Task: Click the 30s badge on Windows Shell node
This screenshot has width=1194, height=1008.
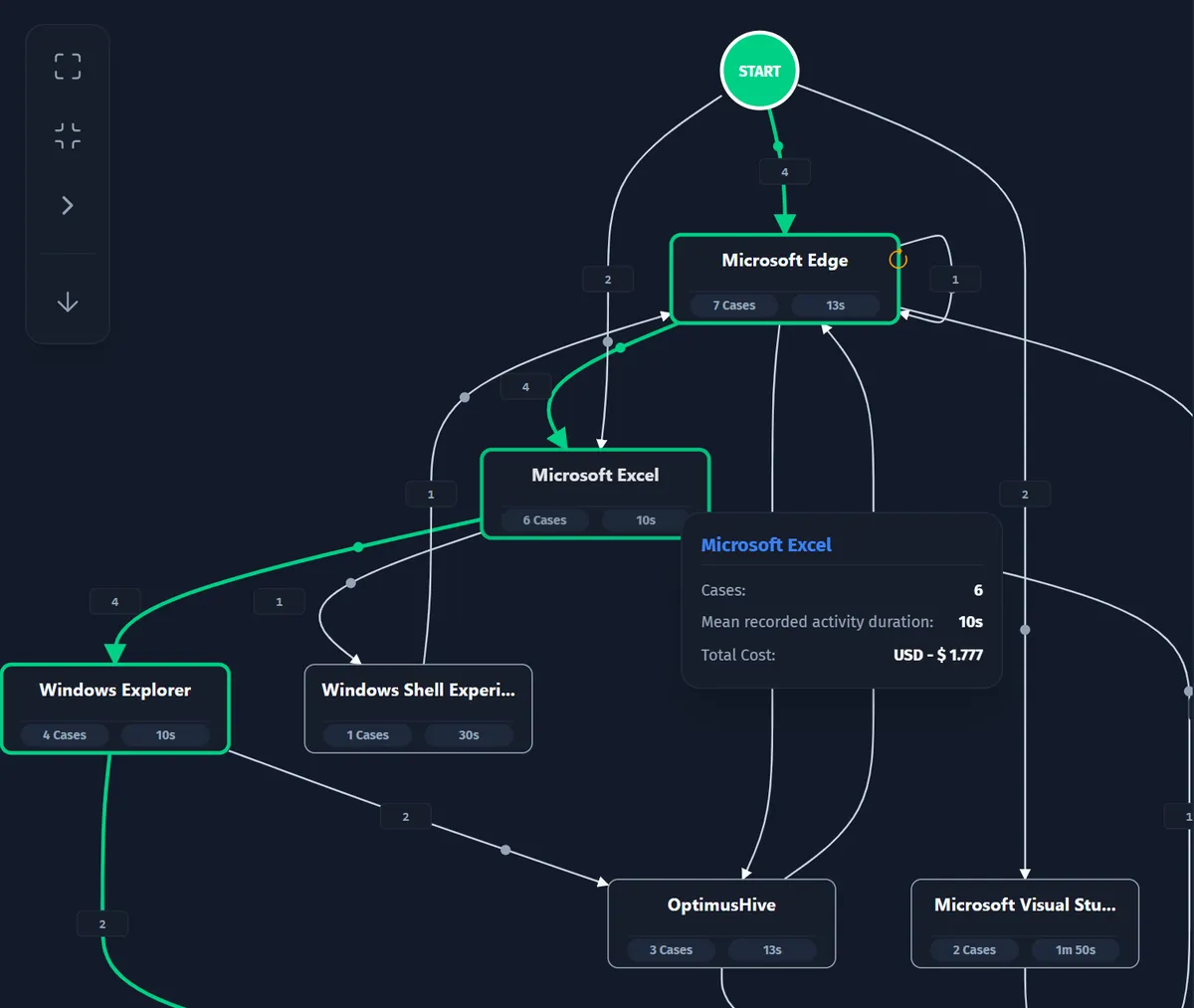Action: [469, 735]
